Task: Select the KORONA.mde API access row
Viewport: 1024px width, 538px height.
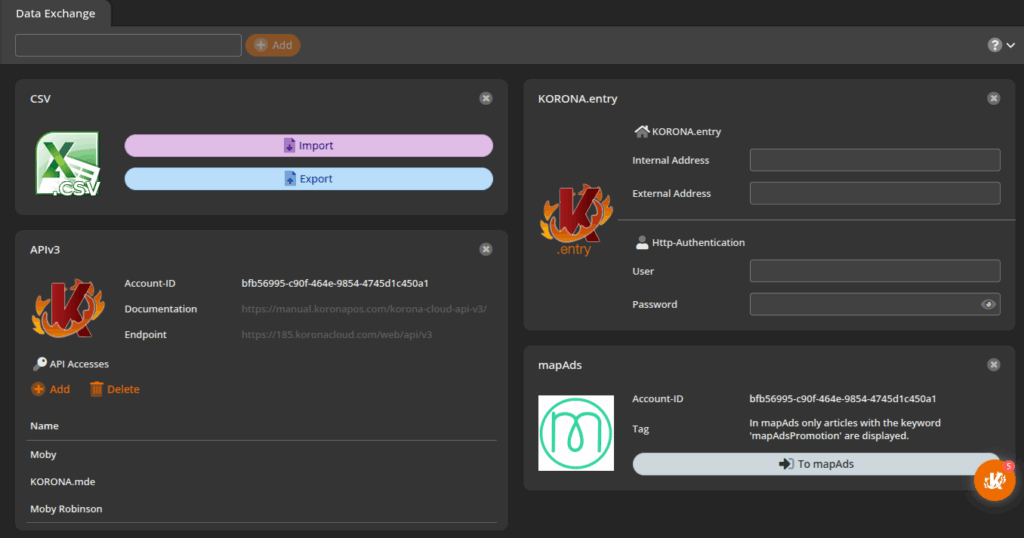Action: [261, 482]
